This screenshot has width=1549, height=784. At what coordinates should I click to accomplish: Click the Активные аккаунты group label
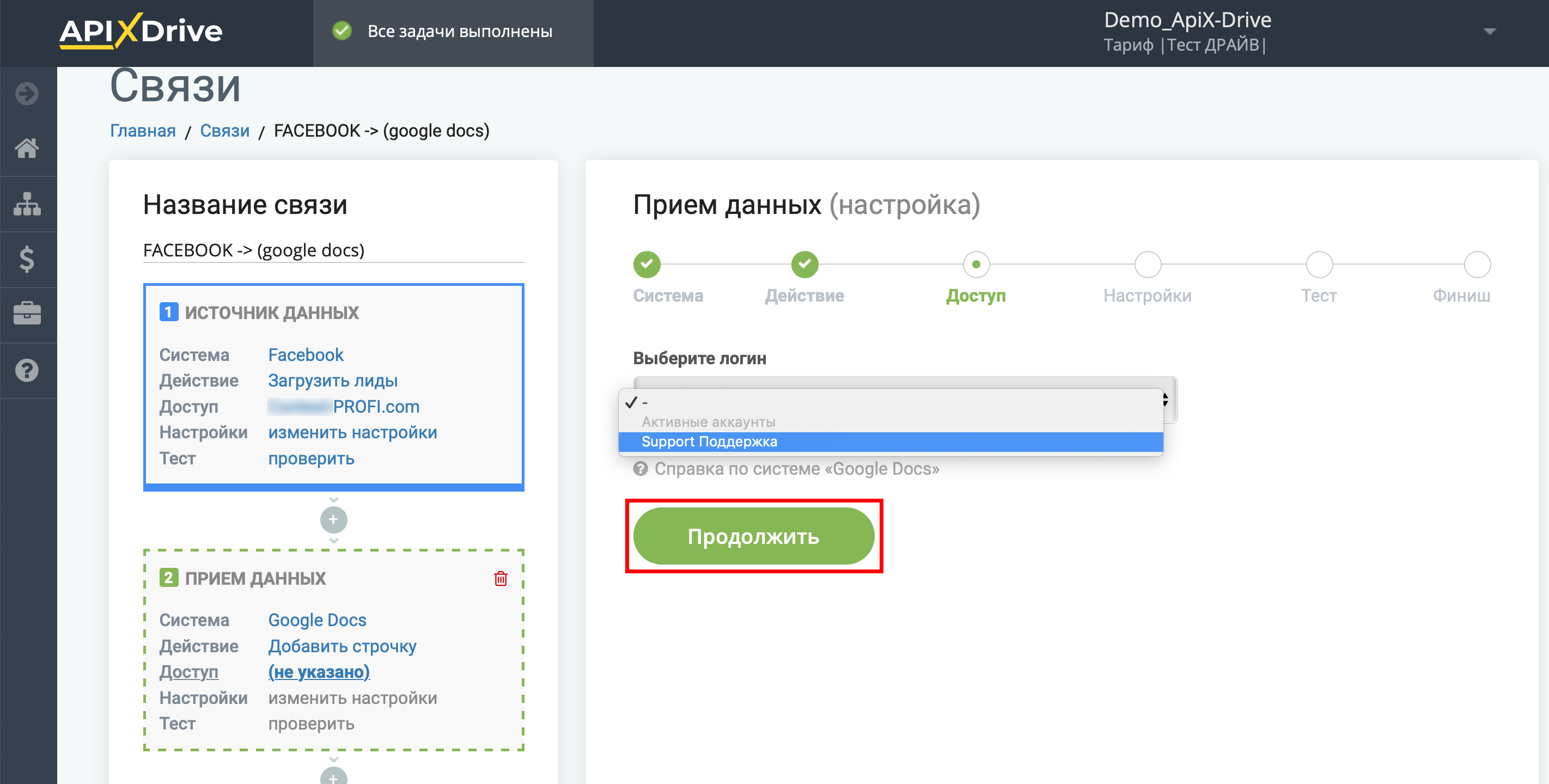708,422
